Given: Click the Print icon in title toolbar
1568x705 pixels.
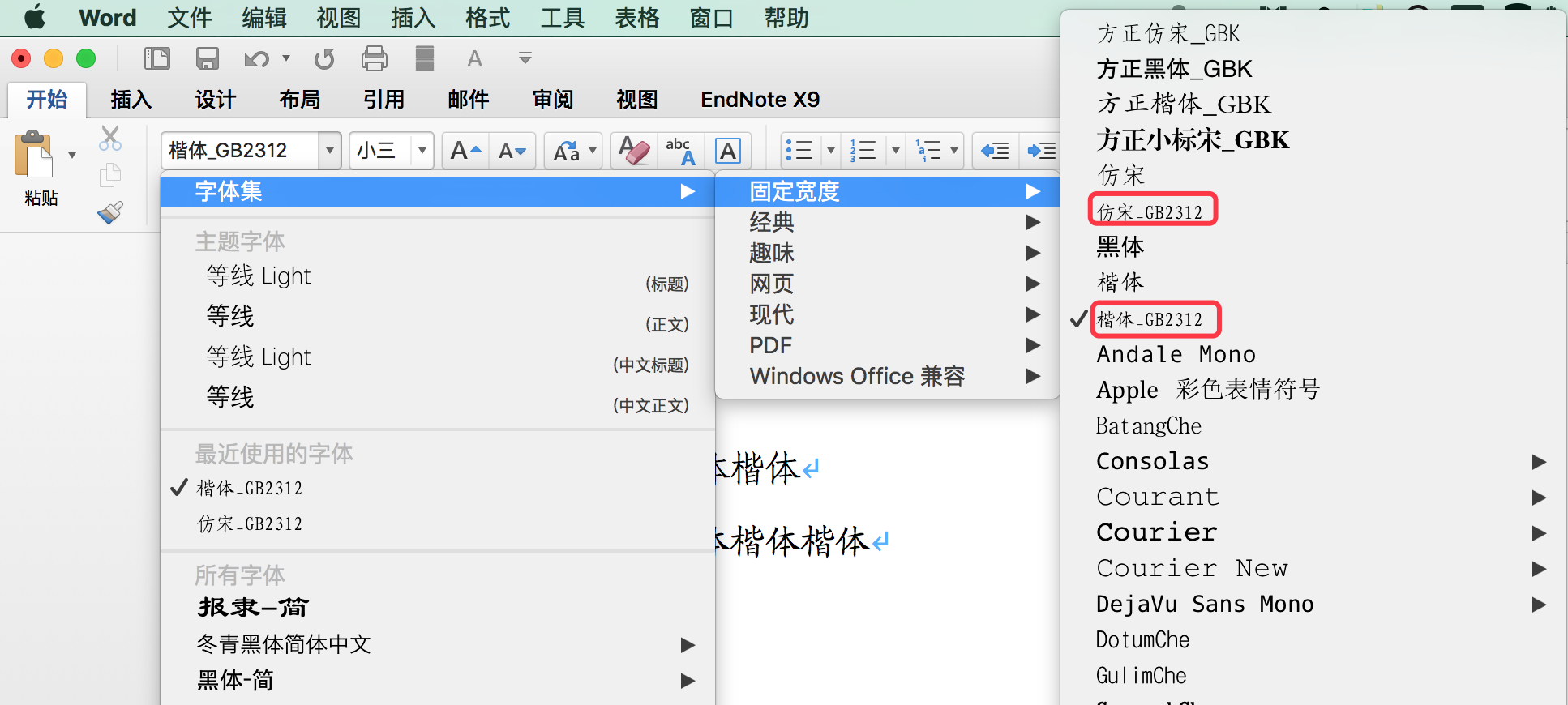Looking at the screenshot, I should 375,58.
